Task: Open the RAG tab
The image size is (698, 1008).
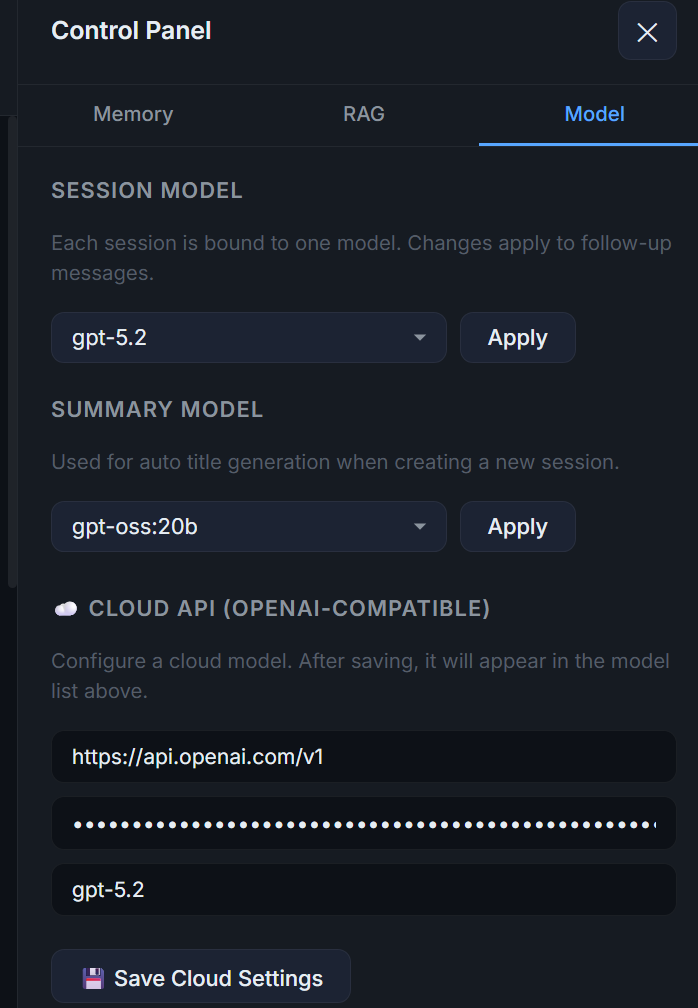Action: [364, 114]
